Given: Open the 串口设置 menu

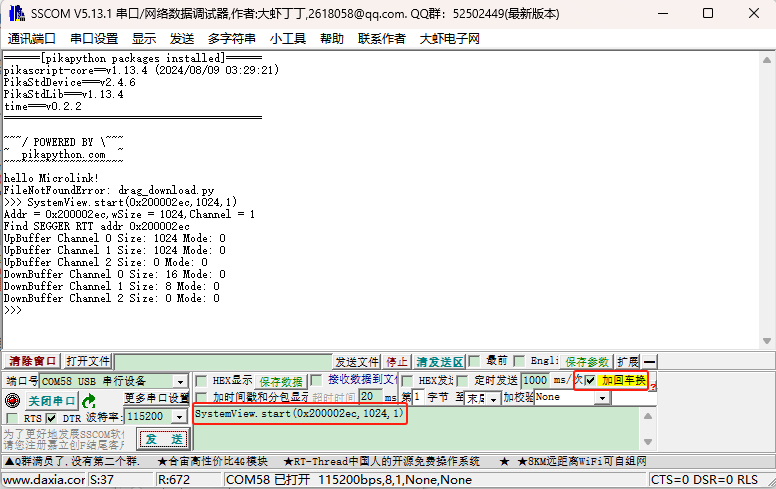Looking at the screenshot, I should [94, 39].
